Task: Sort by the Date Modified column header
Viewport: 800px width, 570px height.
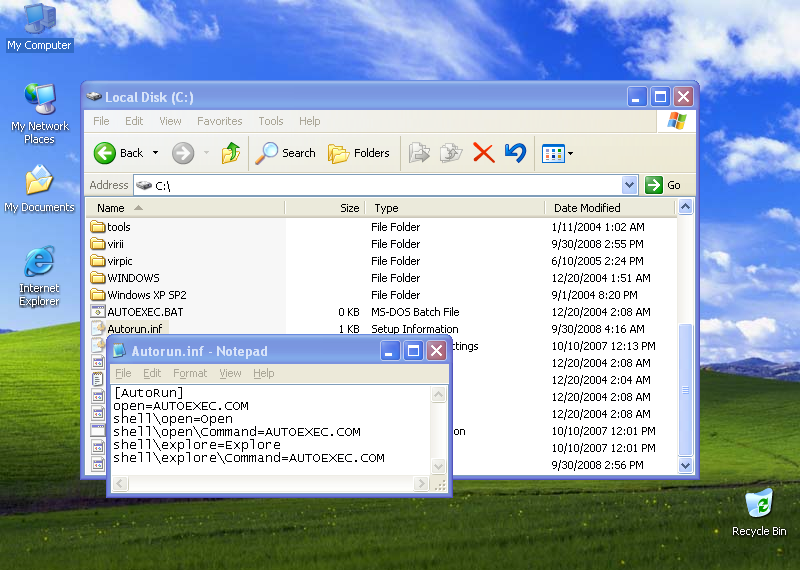Action: (610, 208)
